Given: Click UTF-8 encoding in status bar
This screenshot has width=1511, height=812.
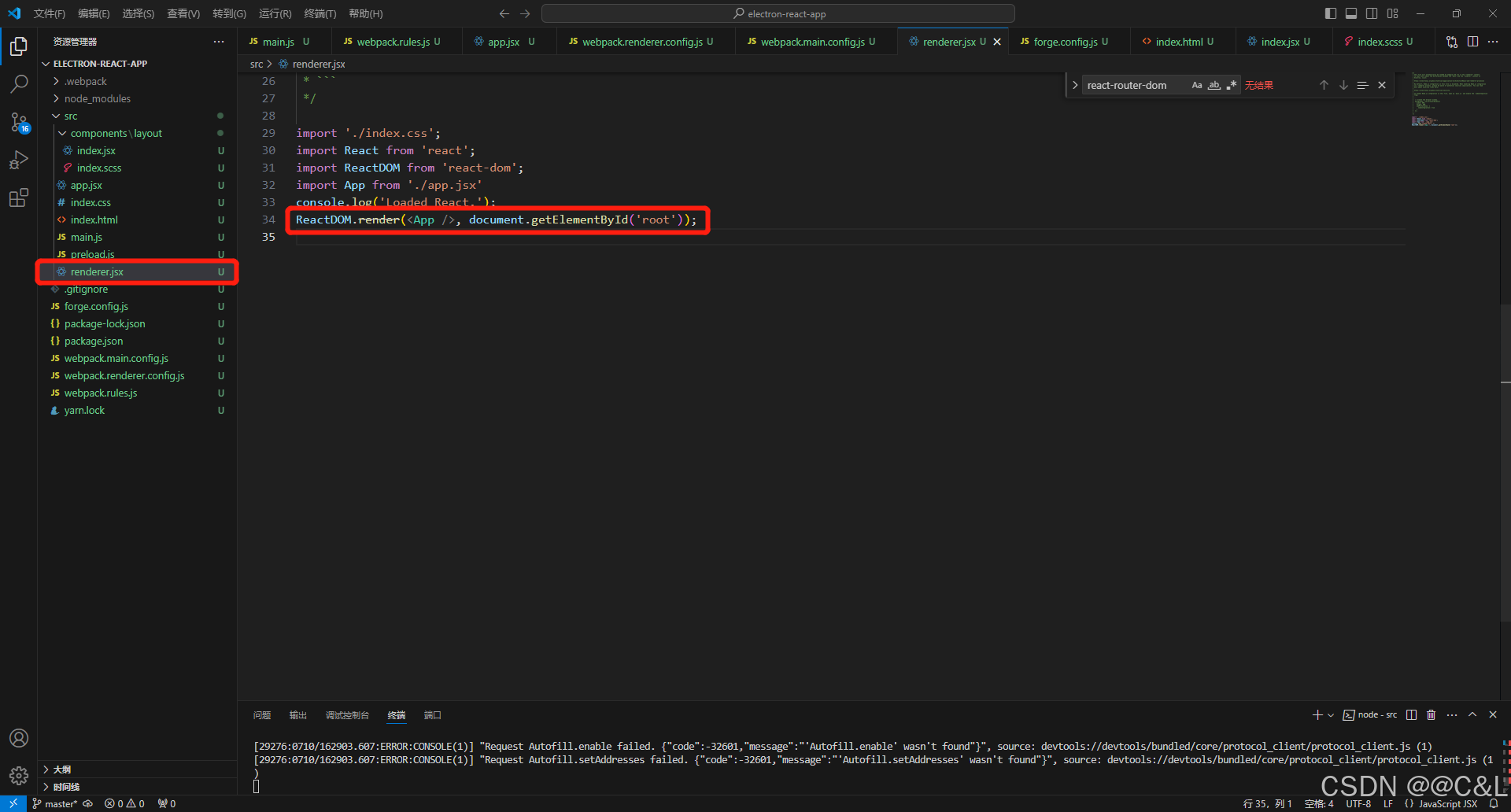Looking at the screenshot, I should pos(1358,803).
